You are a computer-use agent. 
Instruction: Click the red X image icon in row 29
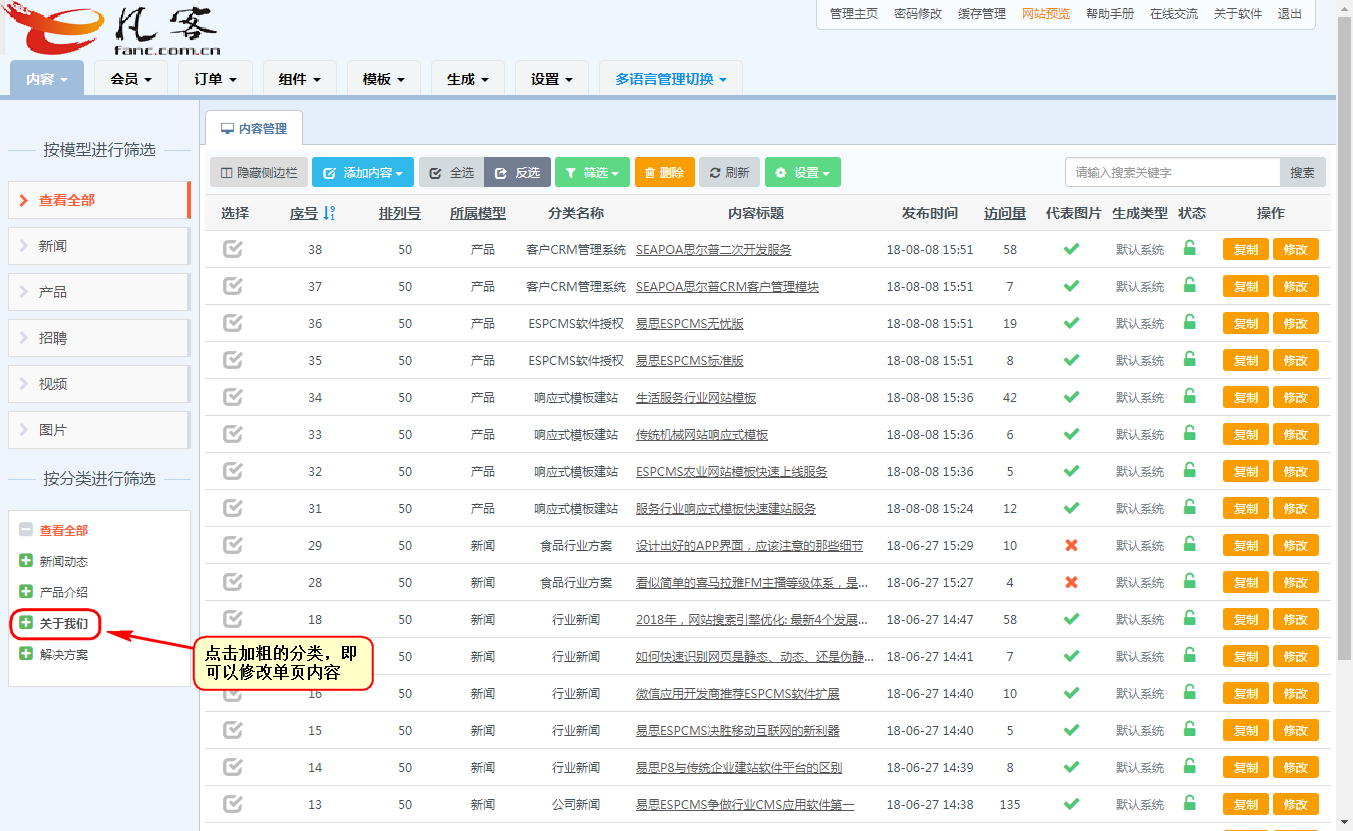click(1071, 545)
